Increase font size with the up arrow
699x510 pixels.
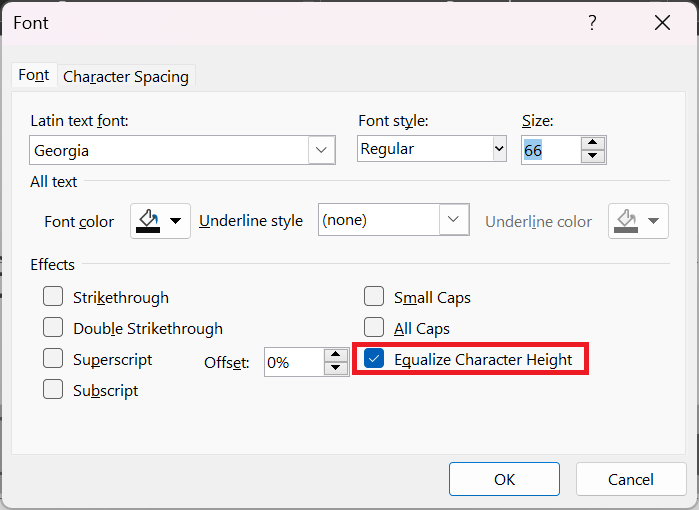tap(593, 143)
